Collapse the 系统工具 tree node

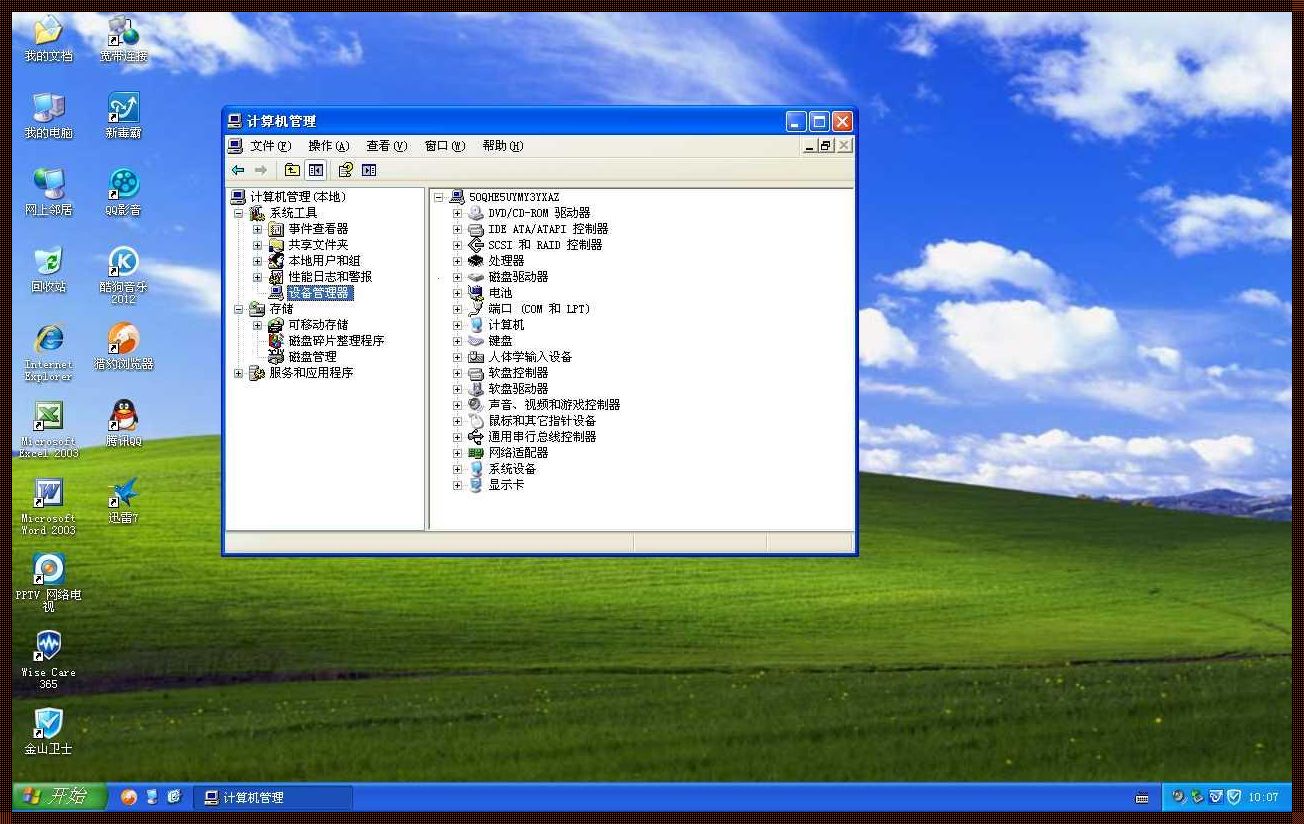238,213
